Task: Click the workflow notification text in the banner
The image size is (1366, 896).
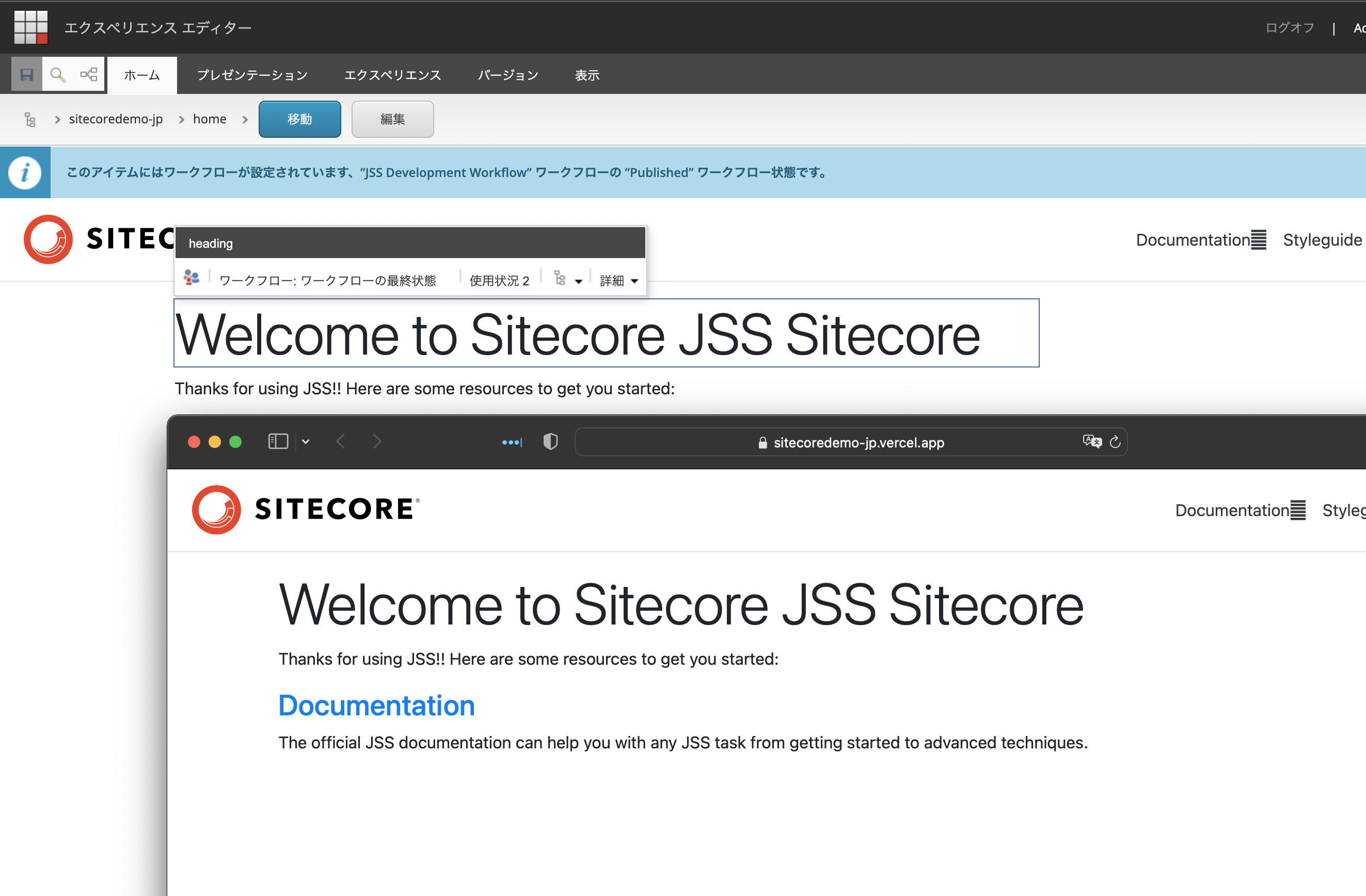Action: pyautogui.click(x=447, y=172)
